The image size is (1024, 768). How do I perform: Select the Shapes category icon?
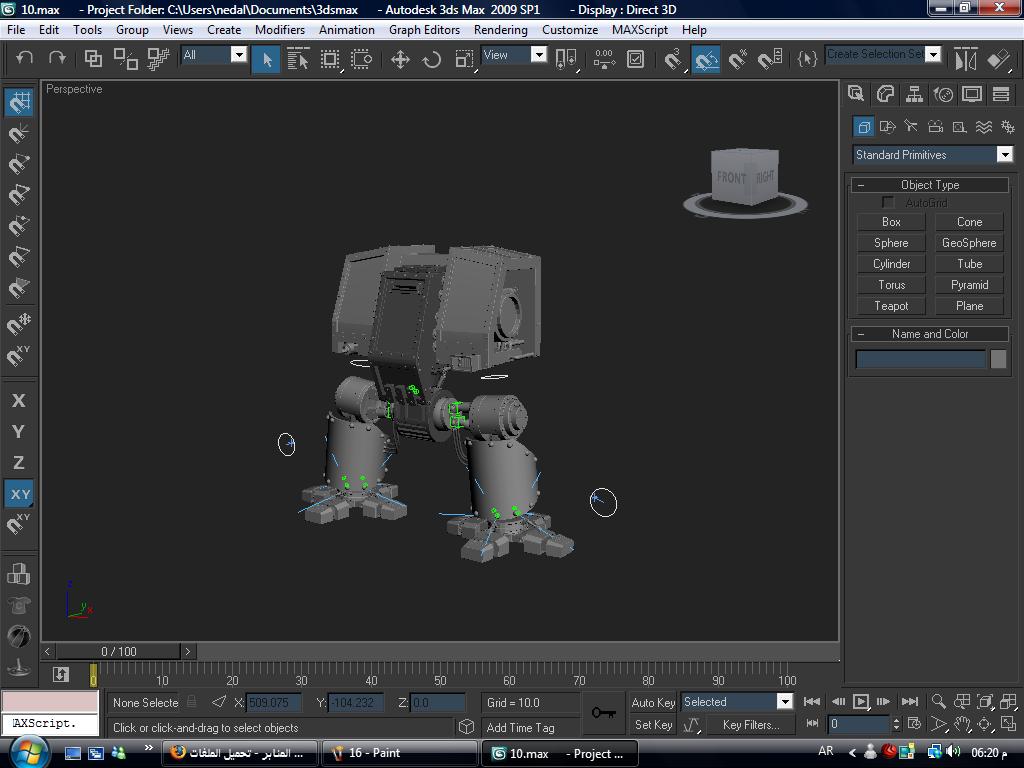[887, 127]
